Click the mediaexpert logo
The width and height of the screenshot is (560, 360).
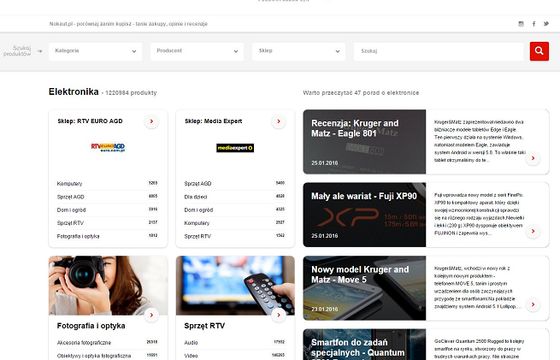pos(235,148)
